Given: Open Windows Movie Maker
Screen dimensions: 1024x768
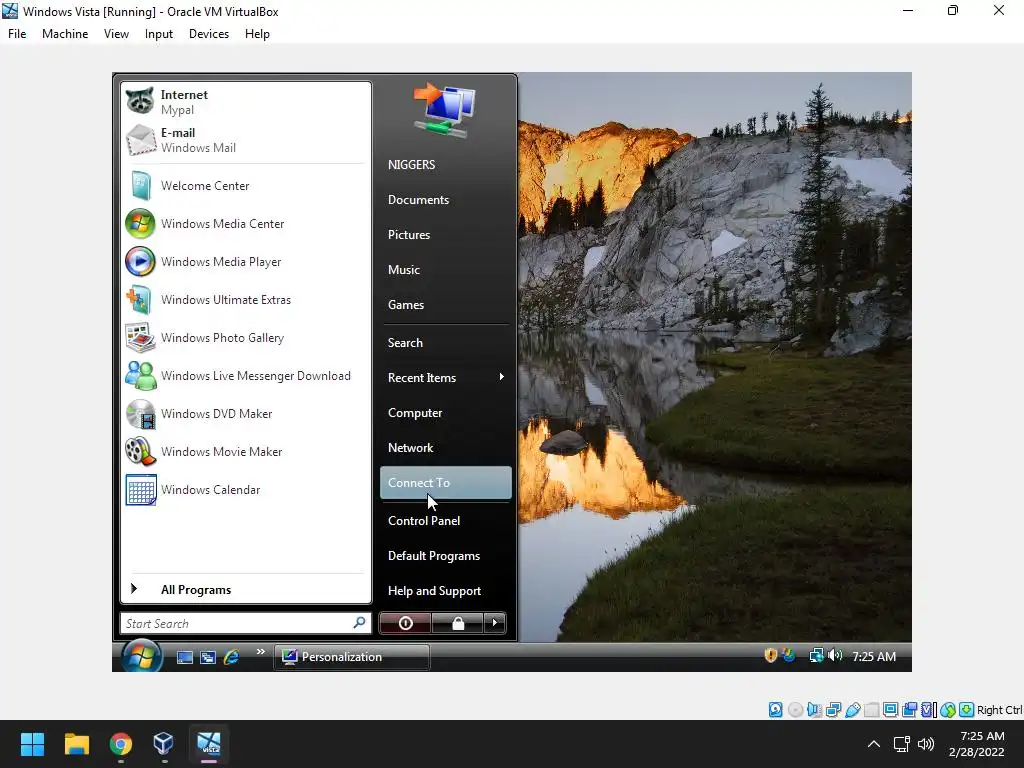Looking at the screenshot, I should point(246,451).
